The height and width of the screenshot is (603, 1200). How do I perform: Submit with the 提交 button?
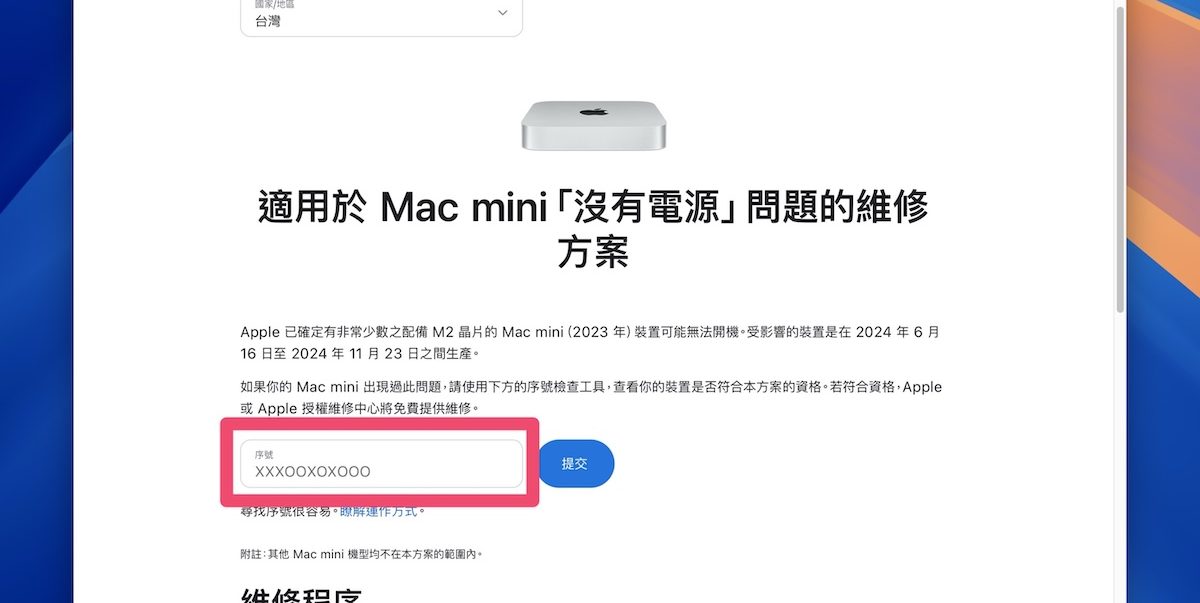tap(576, 464)
